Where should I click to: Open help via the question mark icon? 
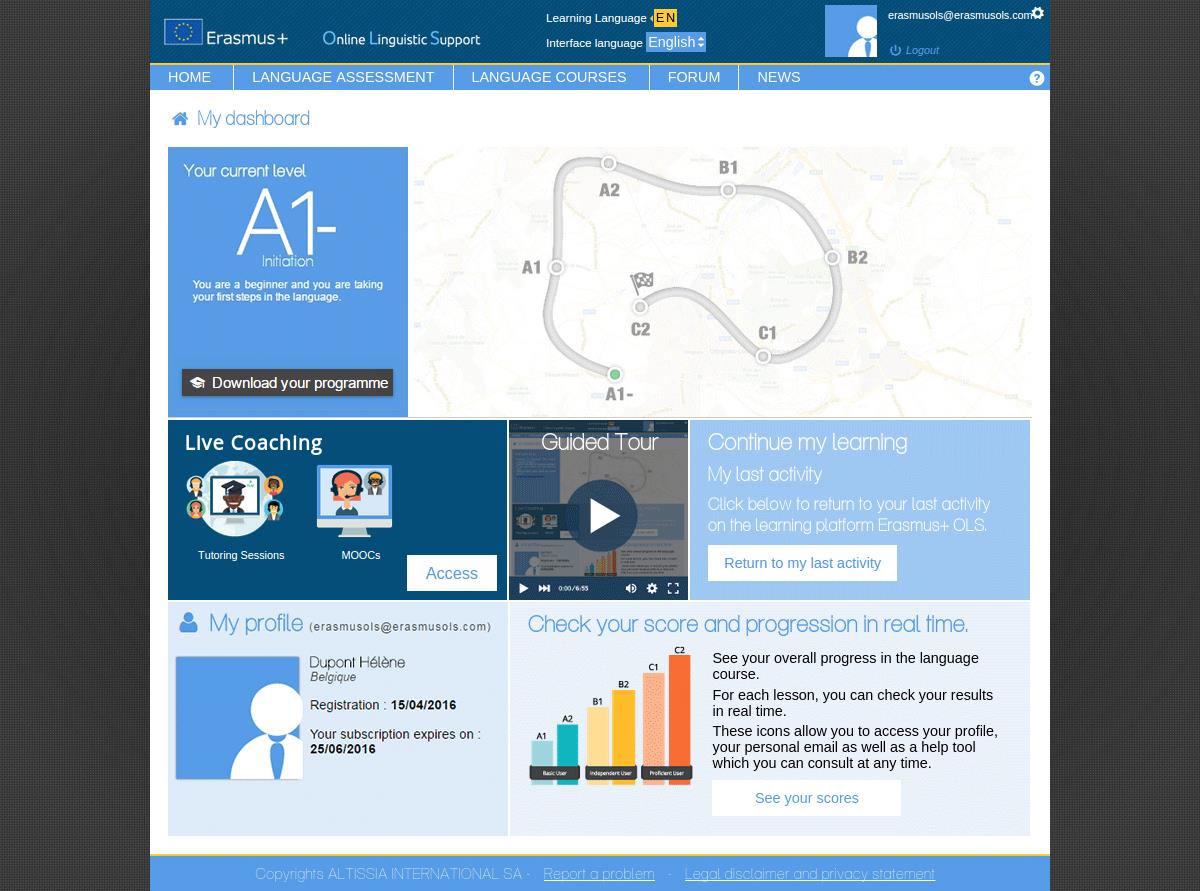pos(1036,78)
